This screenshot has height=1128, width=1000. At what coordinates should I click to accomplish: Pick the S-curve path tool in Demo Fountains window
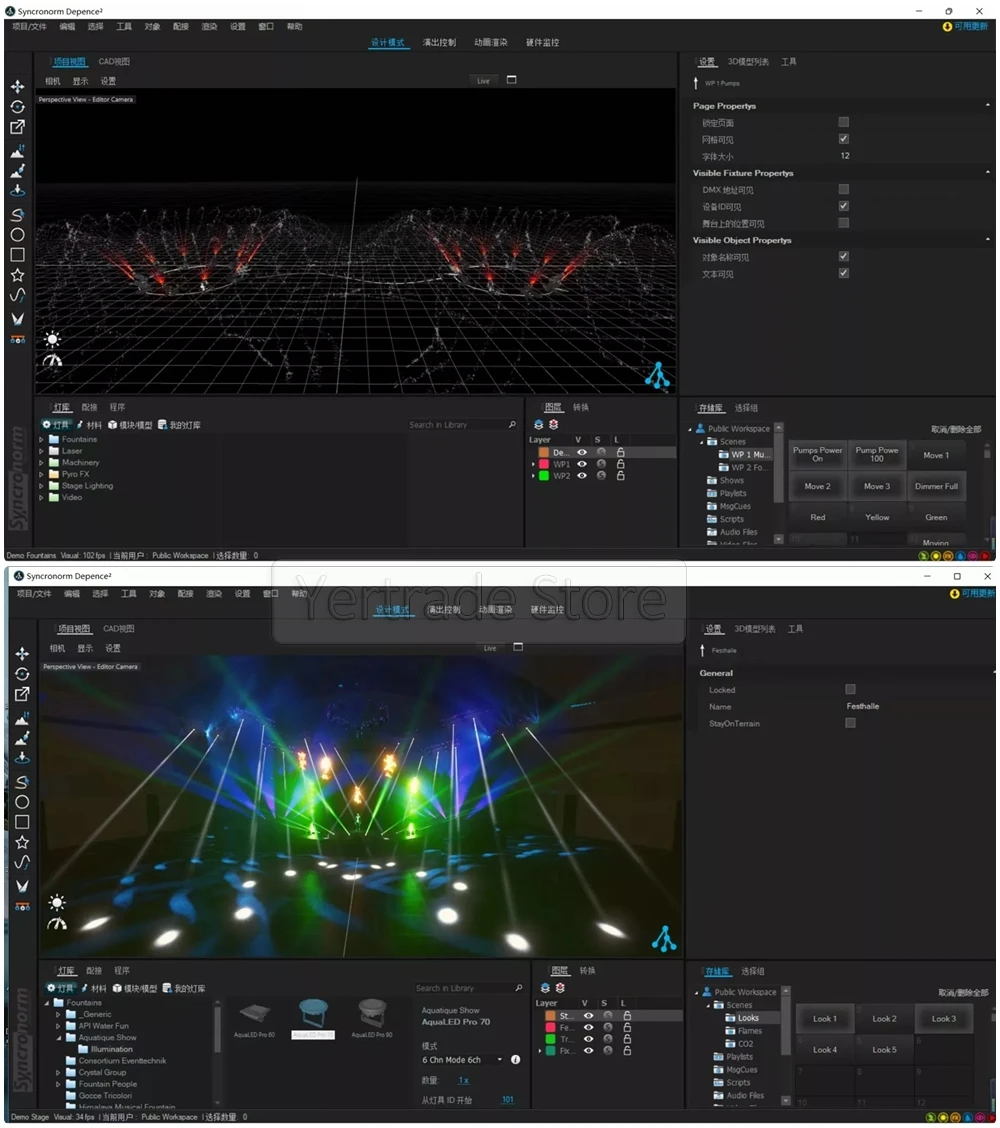17,214
